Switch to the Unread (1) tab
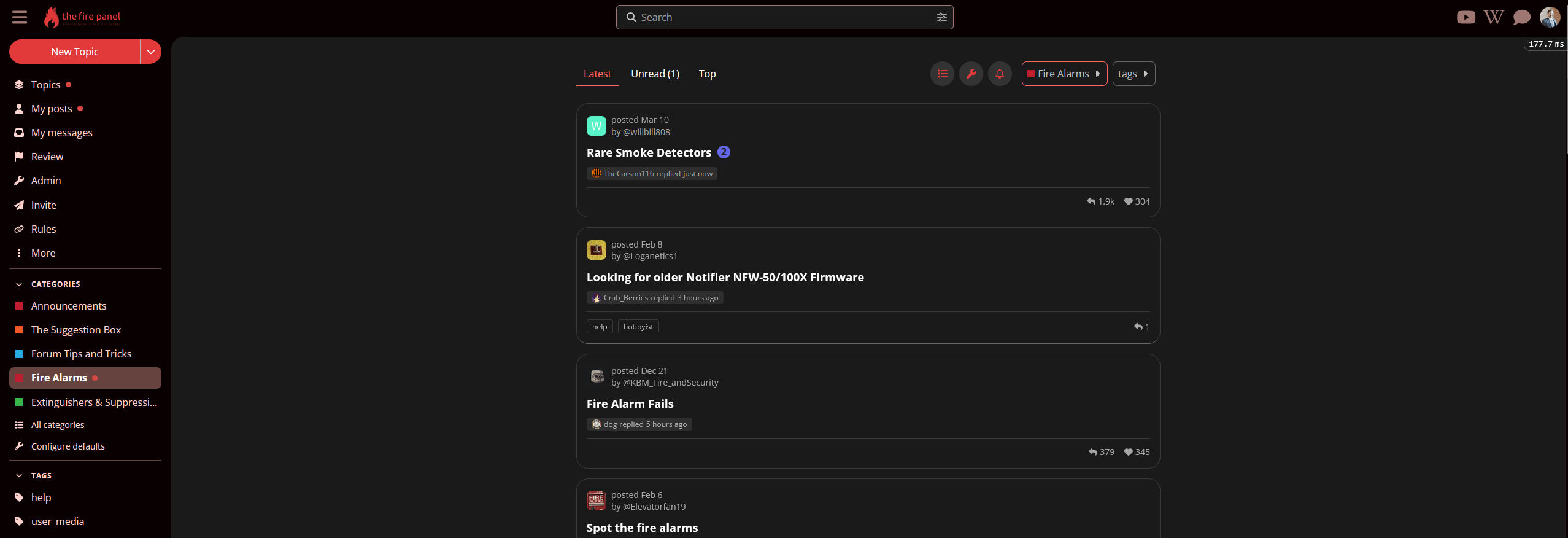Viewport: 1568px width, 538px height. (655, 74)
